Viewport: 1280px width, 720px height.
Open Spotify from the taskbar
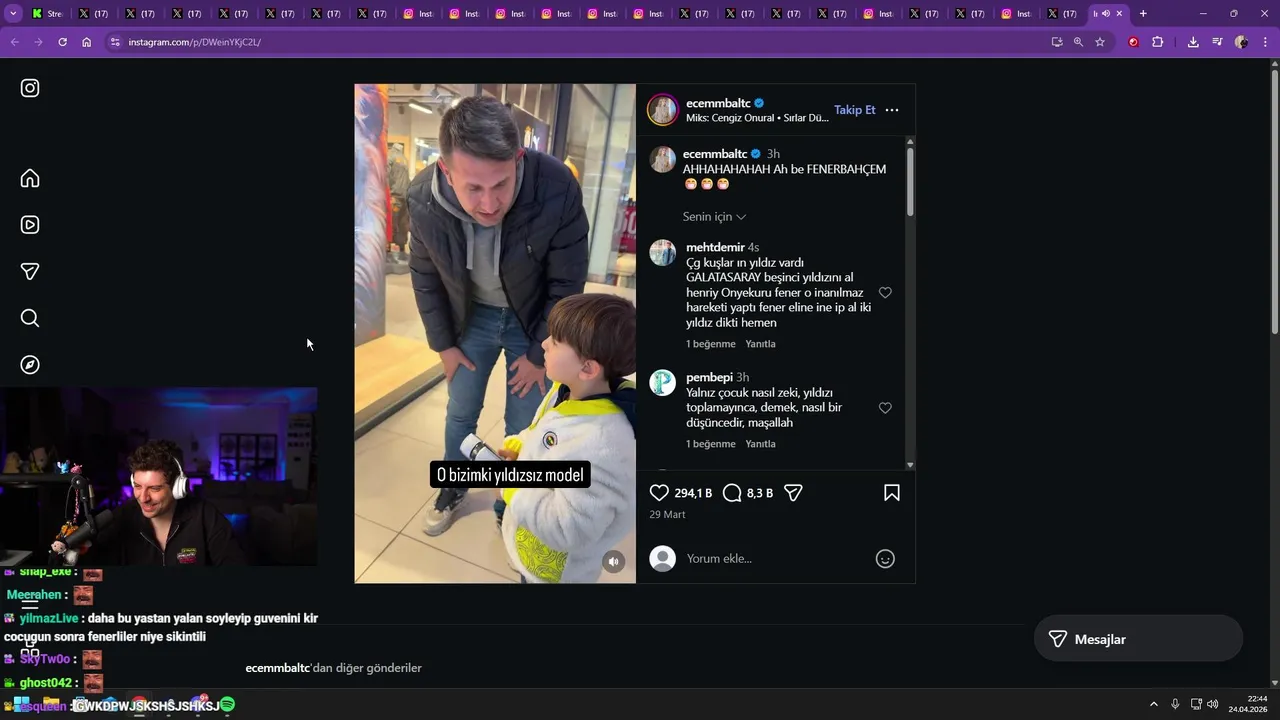point(227,704)
